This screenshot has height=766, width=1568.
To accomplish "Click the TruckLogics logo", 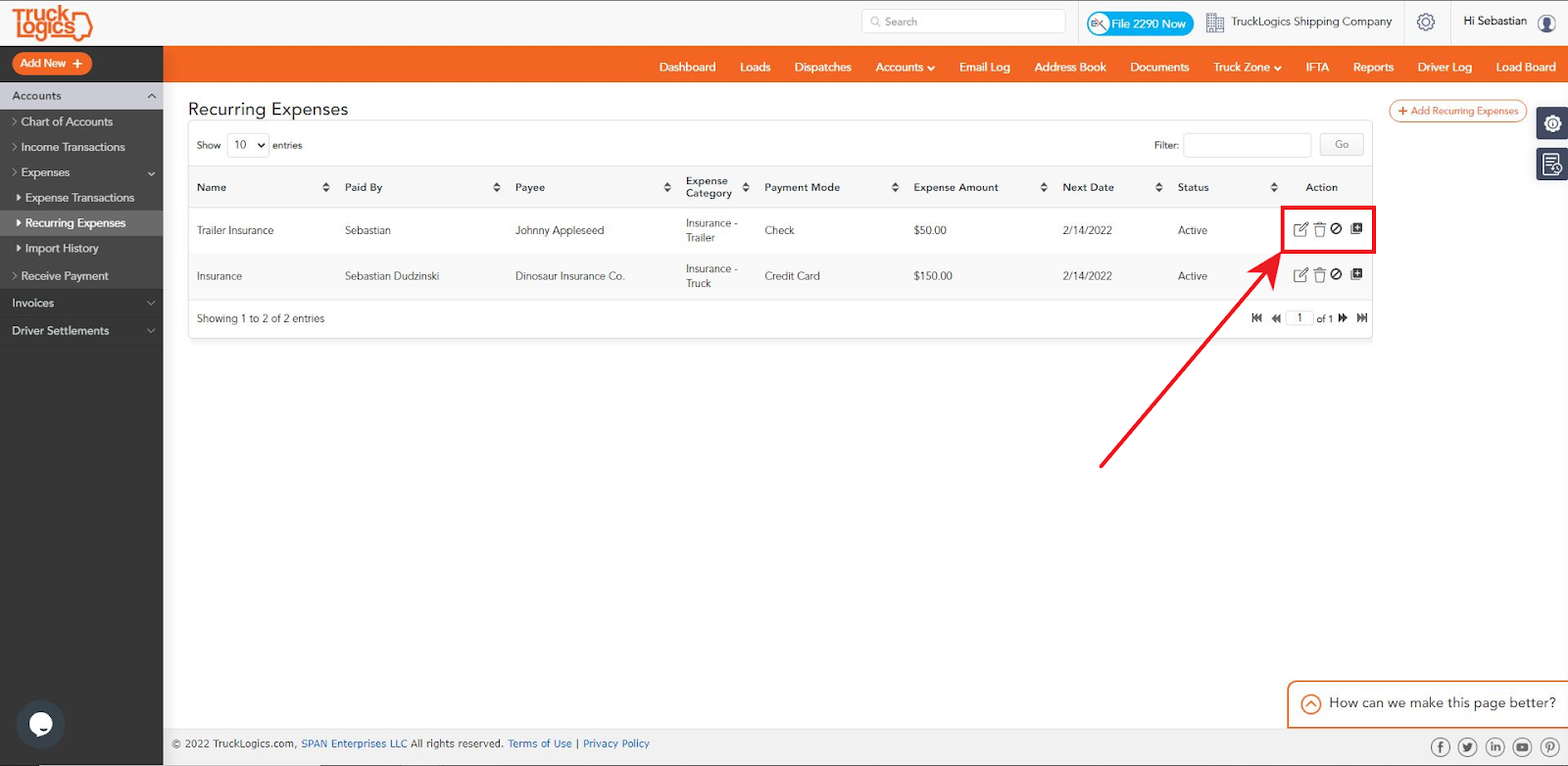I will (x=52, y=23).
